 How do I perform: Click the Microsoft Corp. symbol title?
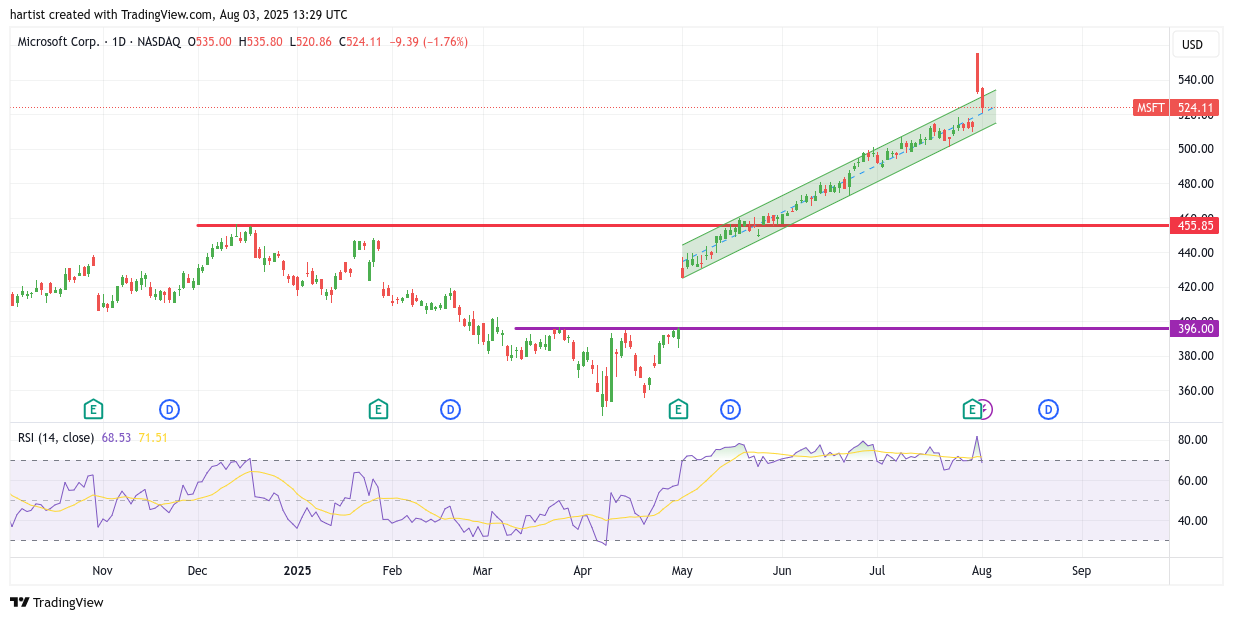pos(58,42)
